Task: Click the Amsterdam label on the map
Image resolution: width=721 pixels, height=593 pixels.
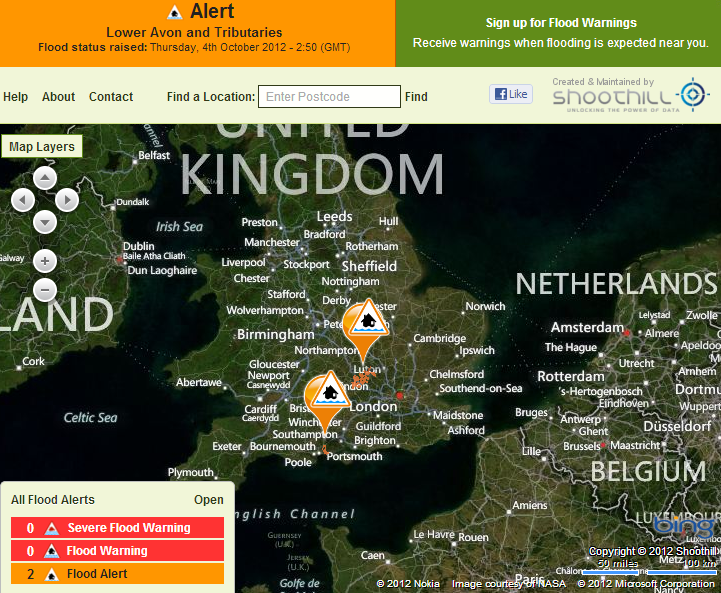Action: tap(587, 327)
